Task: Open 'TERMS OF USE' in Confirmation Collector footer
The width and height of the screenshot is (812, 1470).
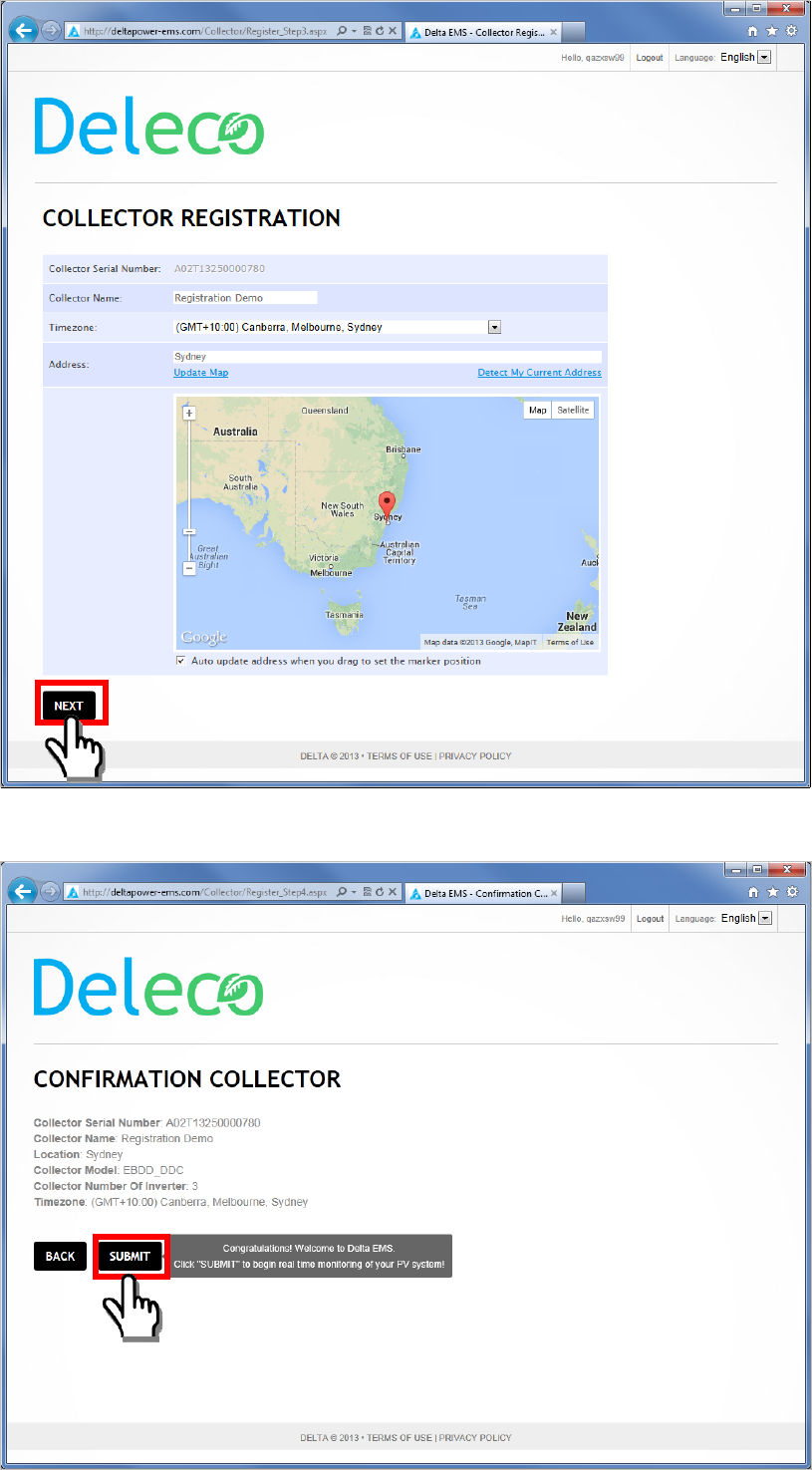Action: click(400, 1438)
